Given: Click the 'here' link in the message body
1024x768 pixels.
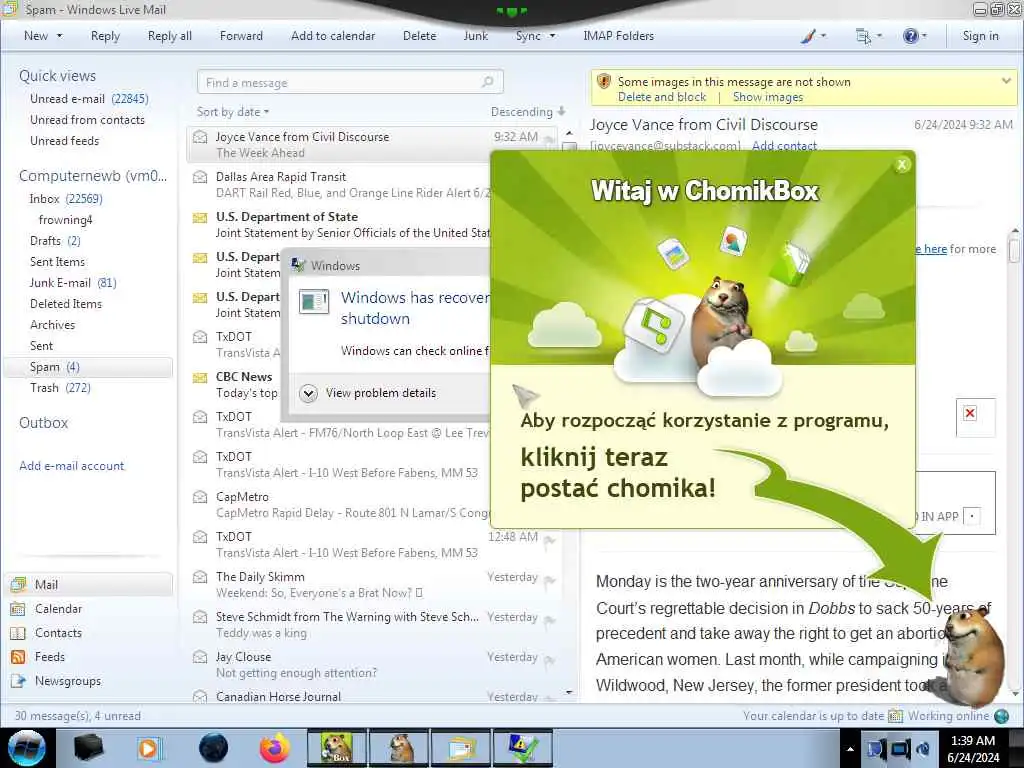Looking at the screenshot, I should 935,249.
